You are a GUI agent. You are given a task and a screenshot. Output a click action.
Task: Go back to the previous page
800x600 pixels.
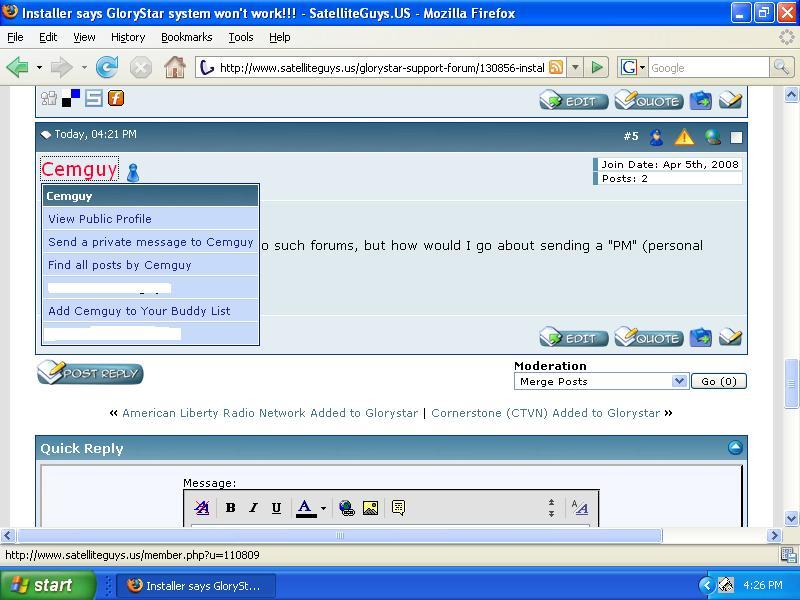(x=17, y=67)
